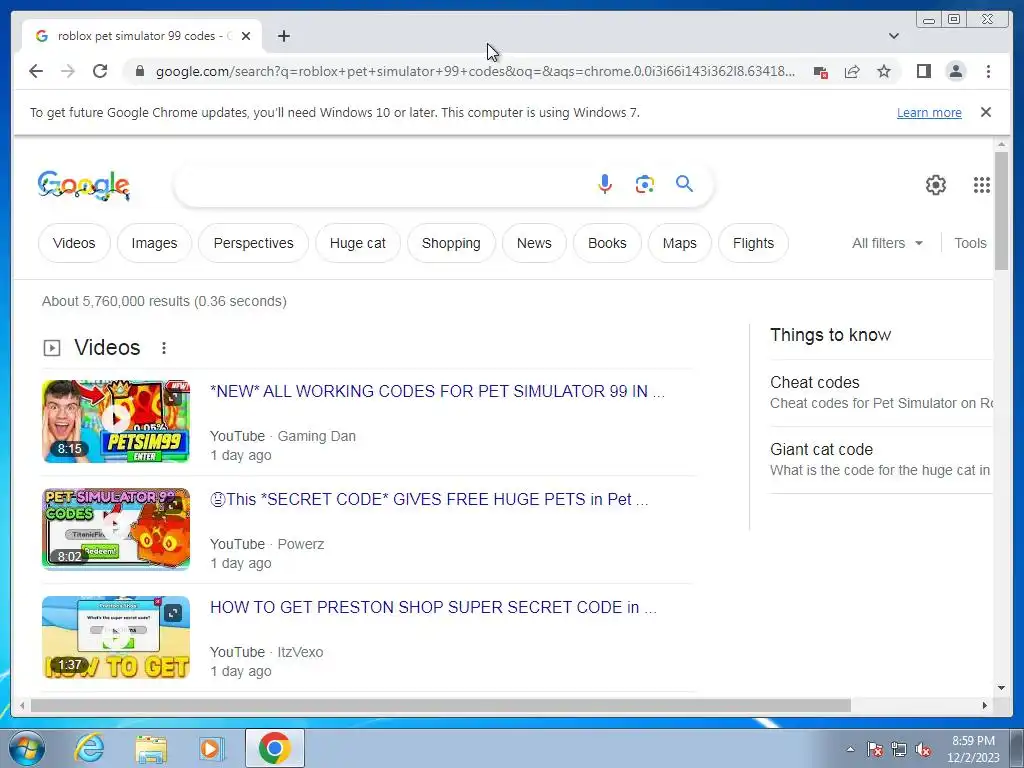Click the muted volume tray icon
Image resolution: width=1024 pixels, height=768 pixels.
923,750
